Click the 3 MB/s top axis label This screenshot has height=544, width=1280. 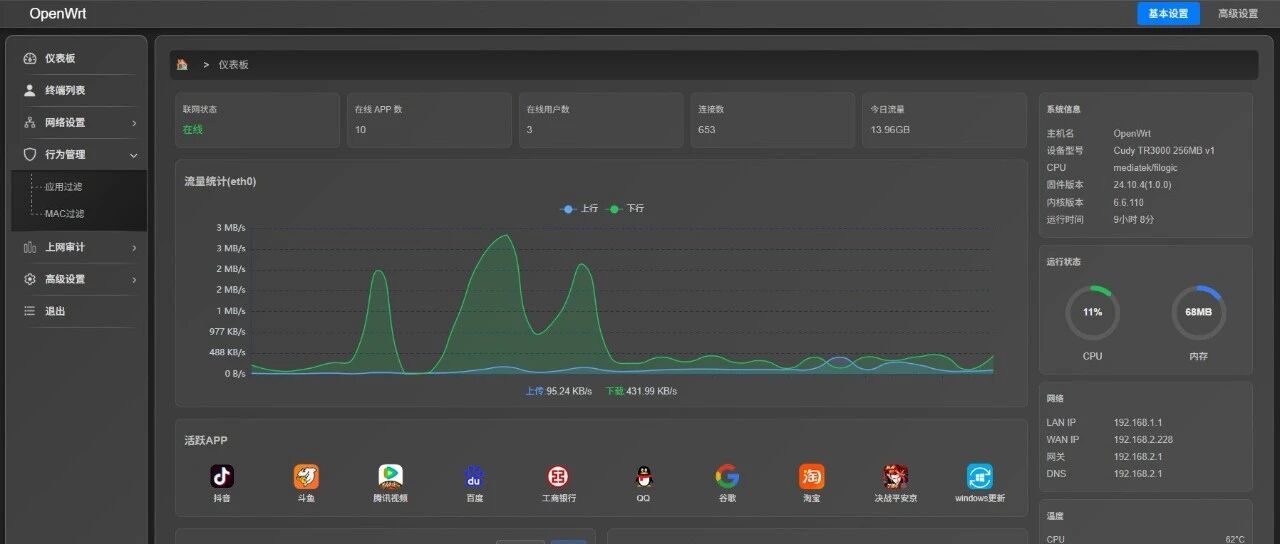230,227
